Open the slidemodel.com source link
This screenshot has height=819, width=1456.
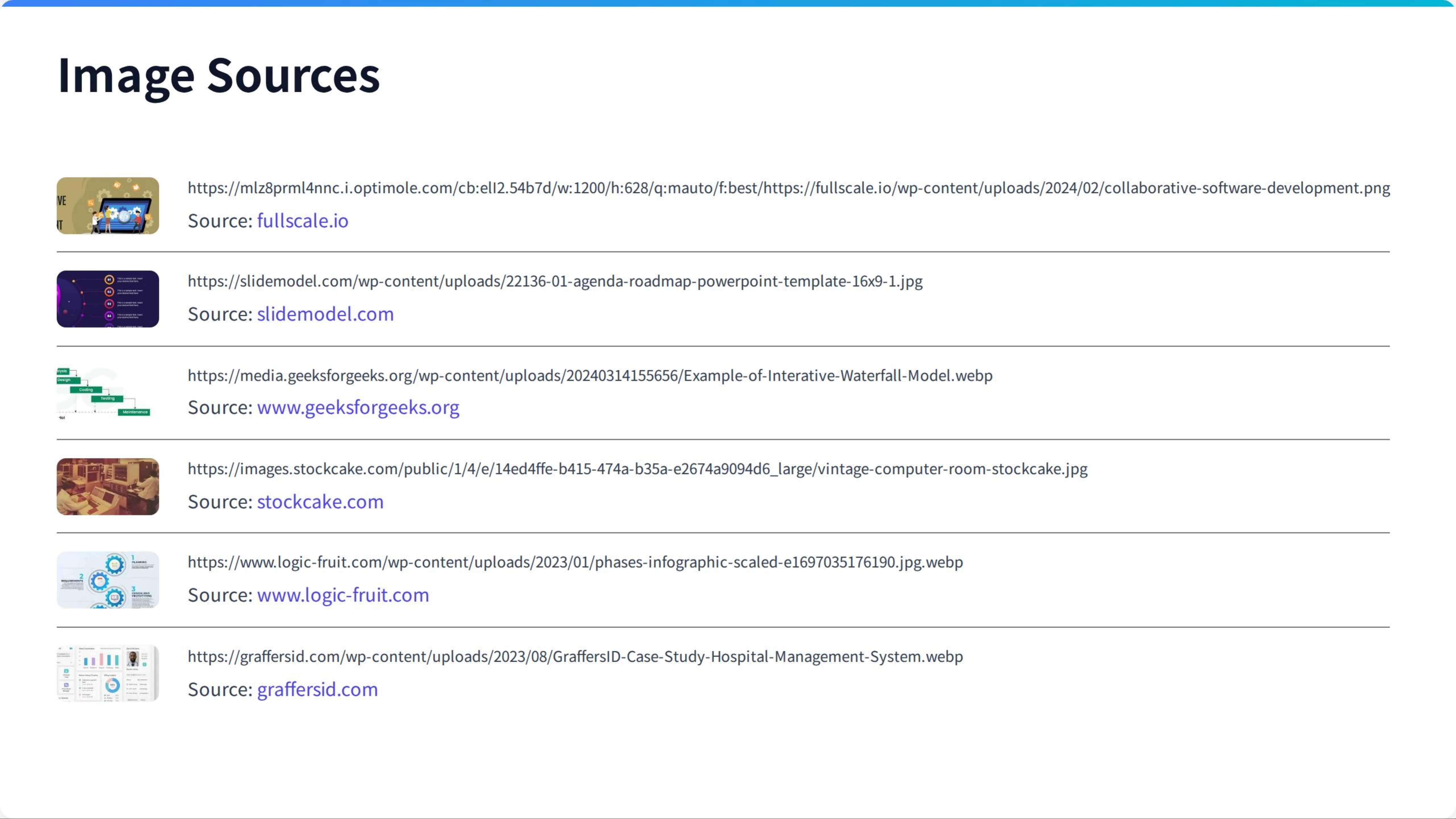[325, 314]
